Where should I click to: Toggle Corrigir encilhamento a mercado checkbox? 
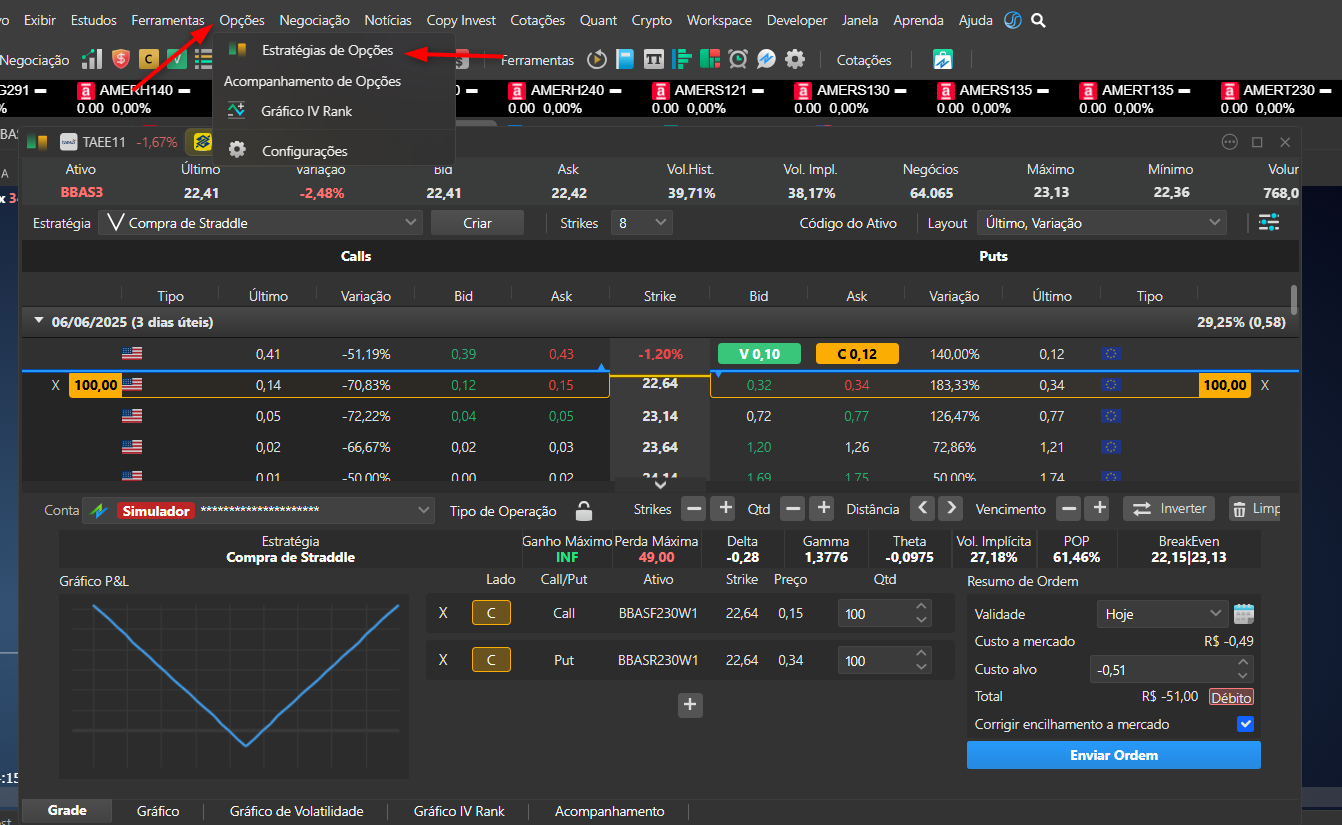(1245, 724)
